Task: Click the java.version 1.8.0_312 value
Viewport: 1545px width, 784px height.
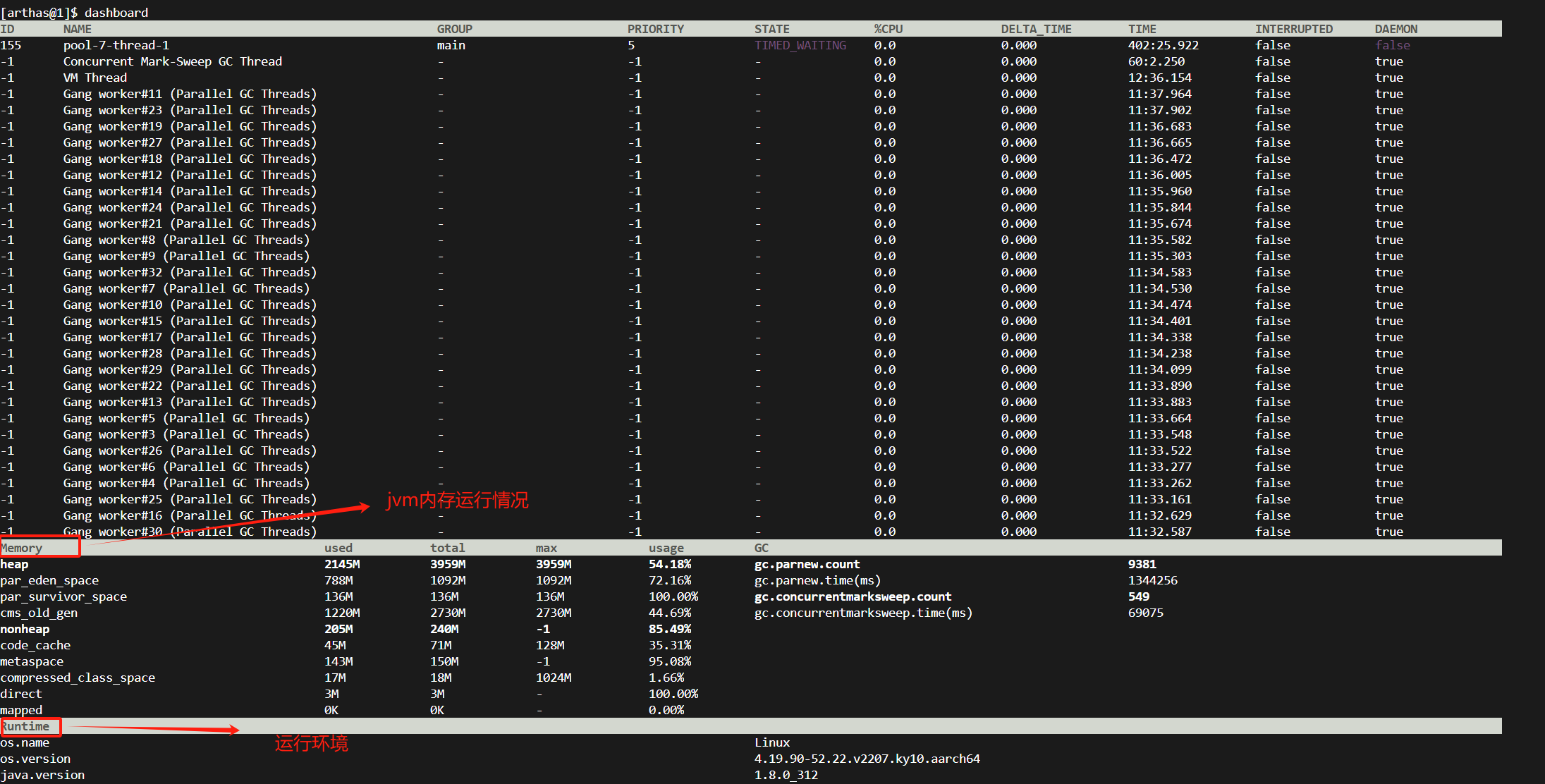Action: pyautogui.click(x=786, y=775)
